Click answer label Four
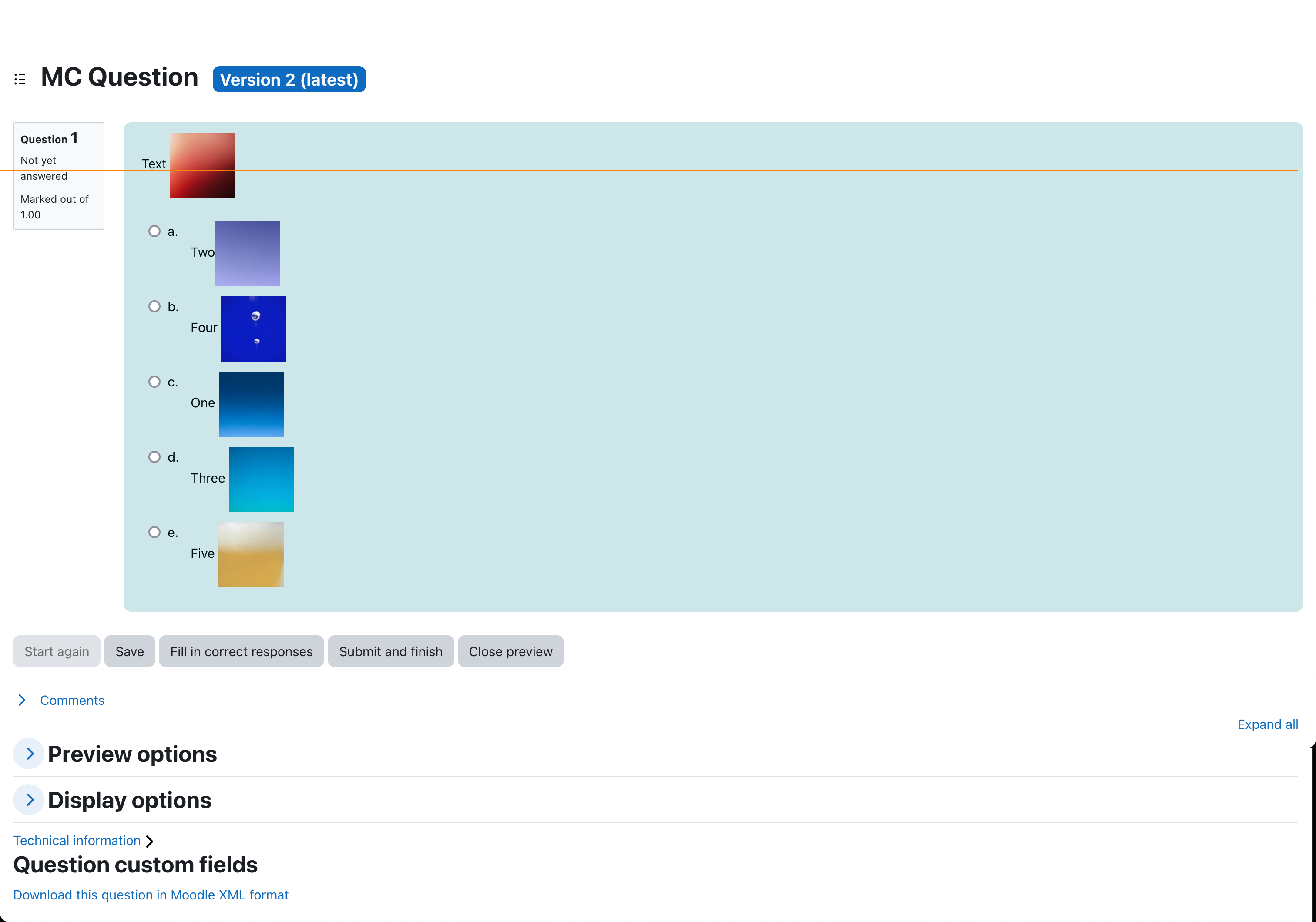Viewport: 1316px width, 922px height. [204, 328]
